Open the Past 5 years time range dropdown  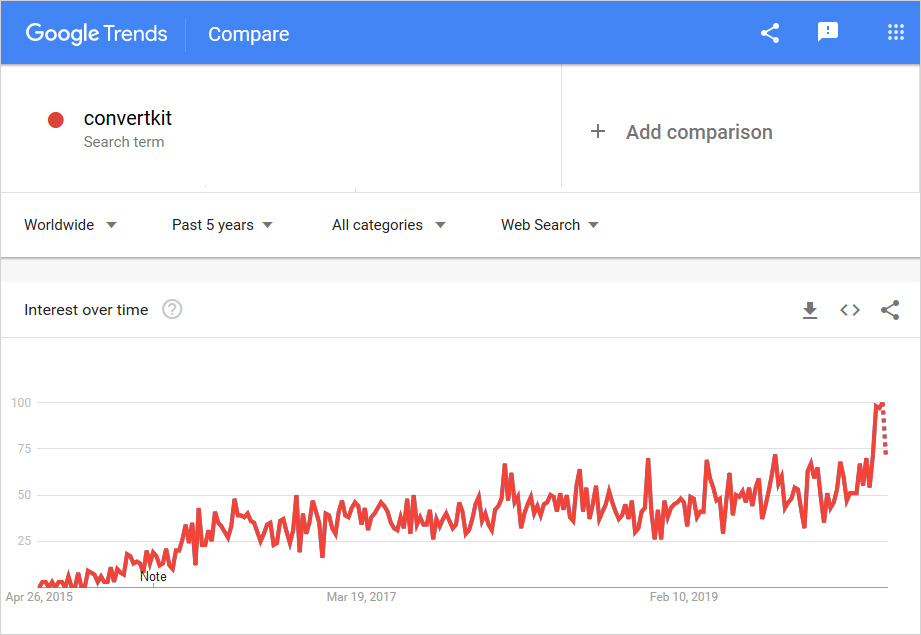[222, 225]
